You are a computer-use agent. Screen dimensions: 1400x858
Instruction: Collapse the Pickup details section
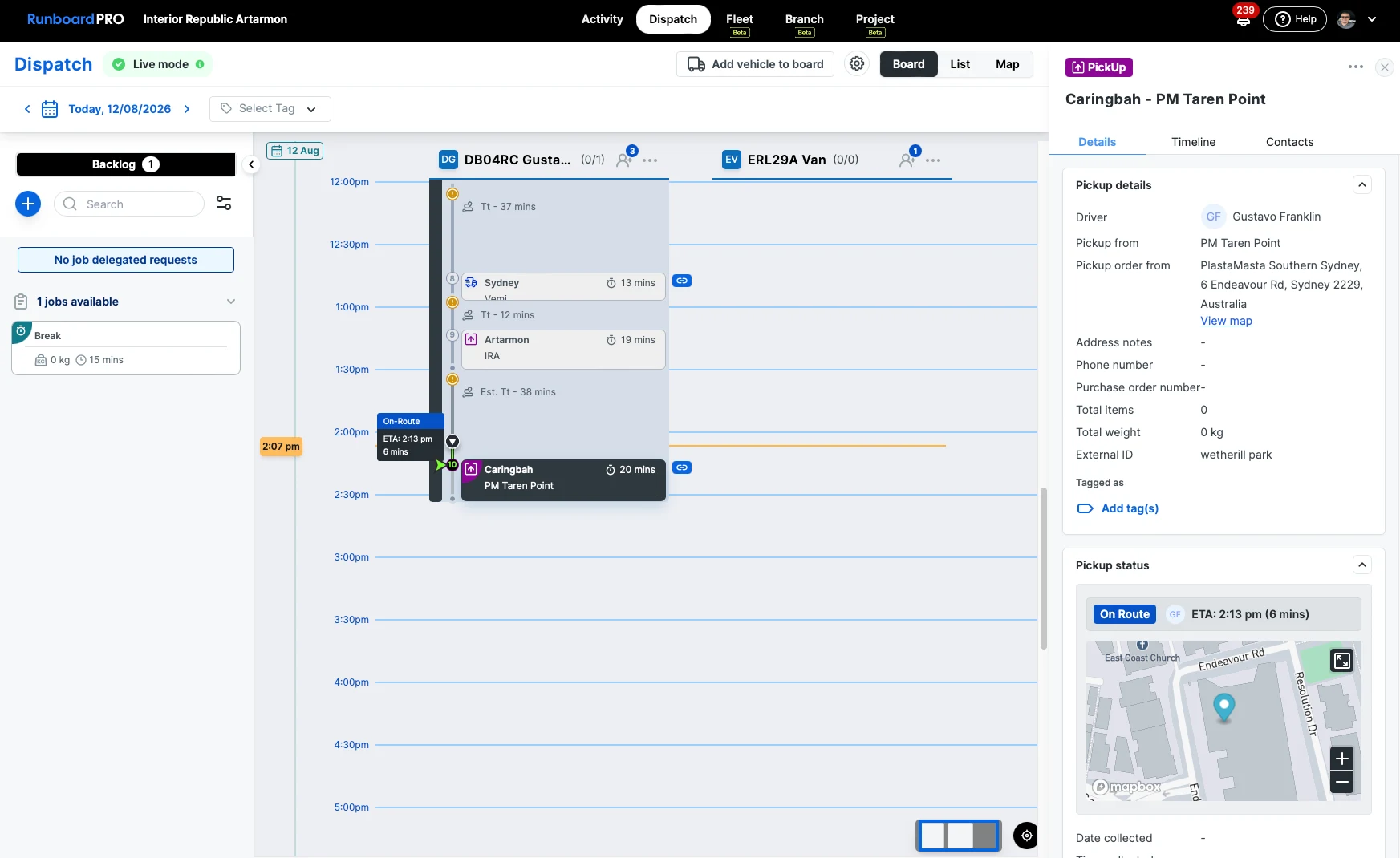tap(1362, 185)
